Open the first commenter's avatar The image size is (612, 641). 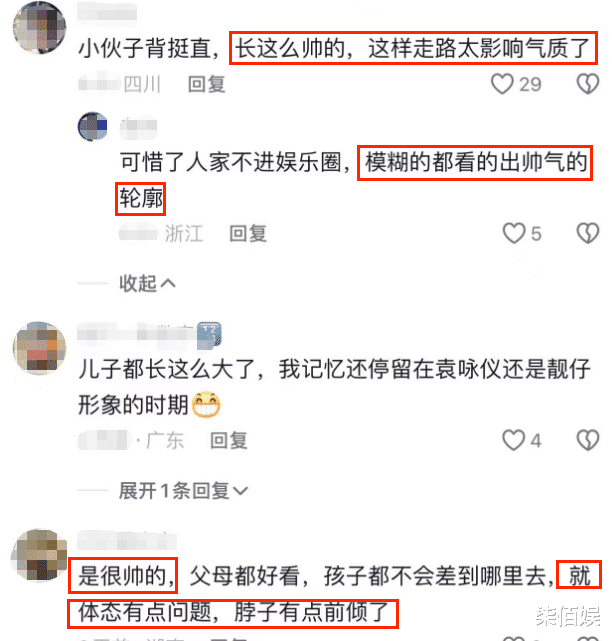coord(39,27)
